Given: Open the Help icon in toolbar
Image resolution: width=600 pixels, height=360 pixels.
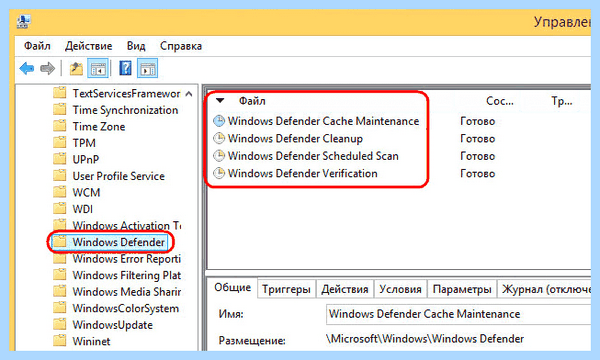Looking at the screenshot, I should pos(125,69).
